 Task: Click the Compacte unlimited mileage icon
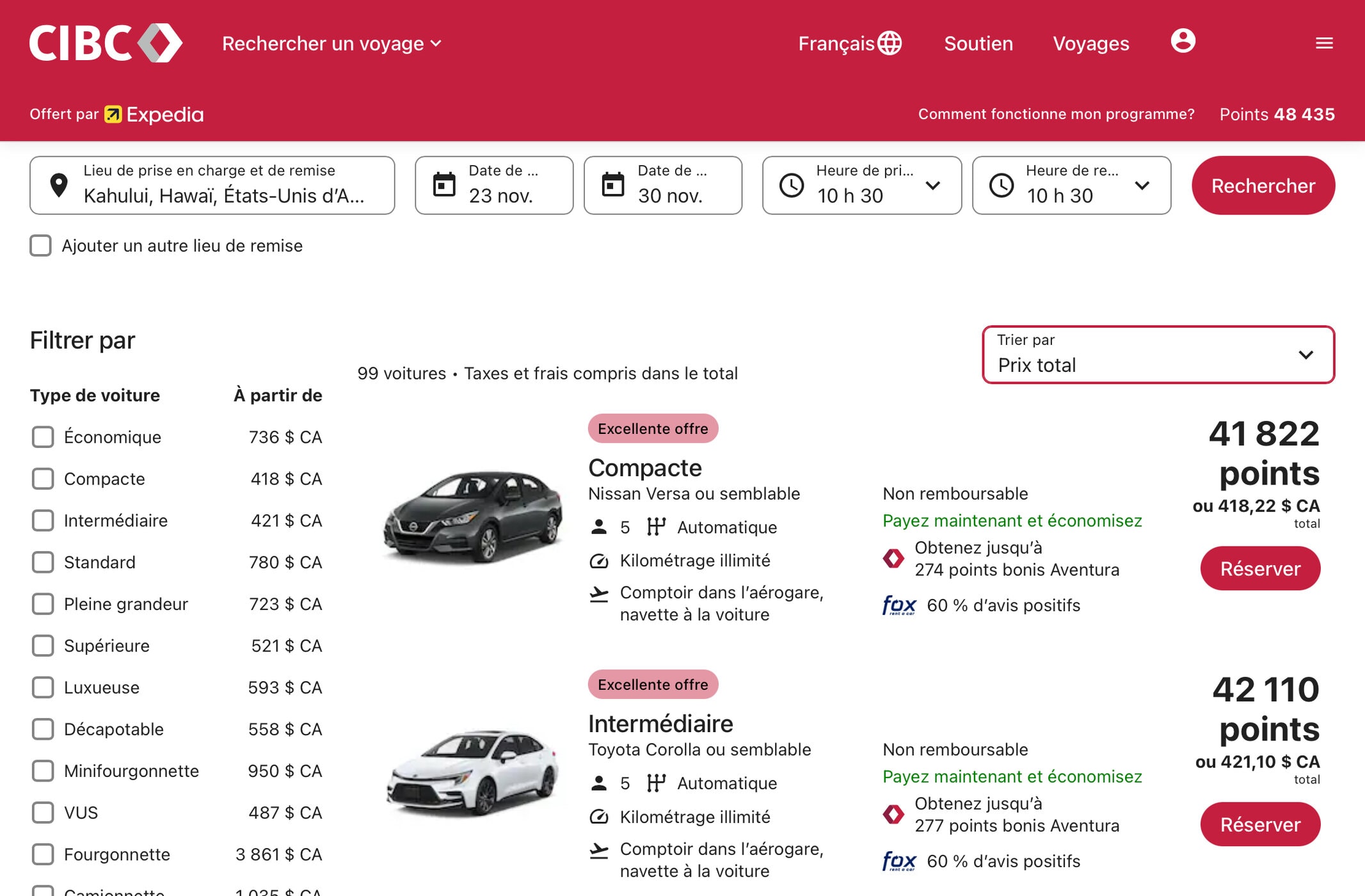599,561
